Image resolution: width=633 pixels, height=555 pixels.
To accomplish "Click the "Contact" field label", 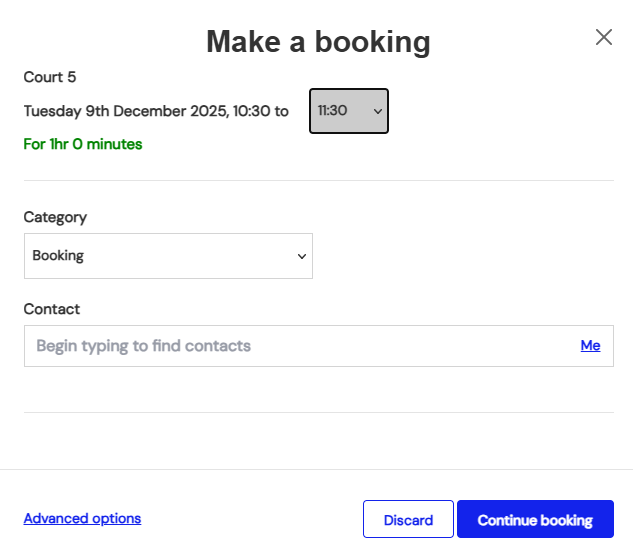I will (x=52, y=309).
